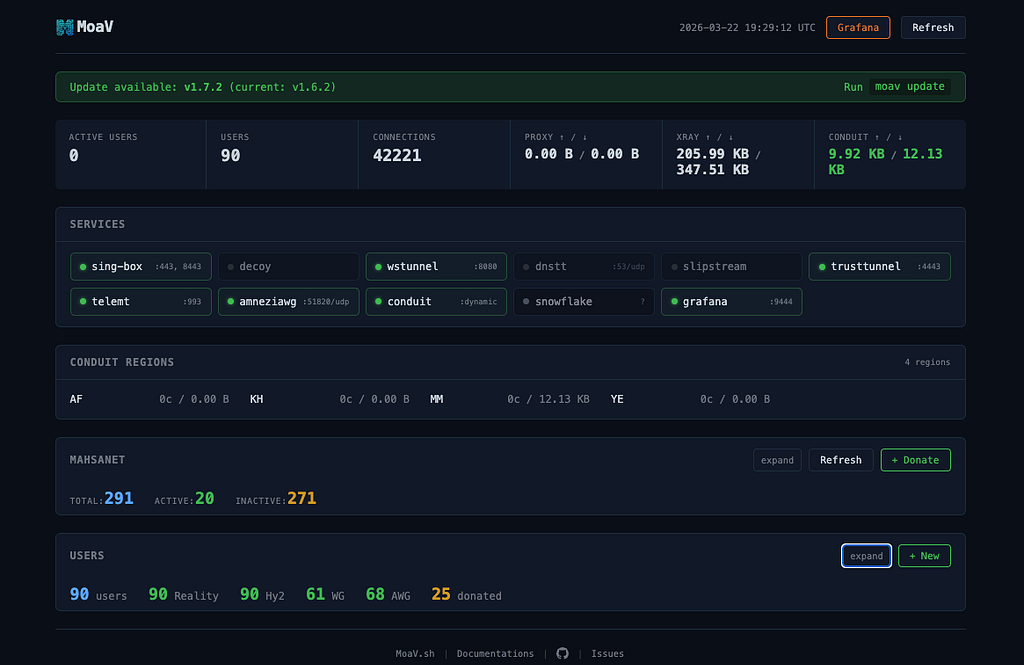Screen dimensions: 1024x665
Task: Click the MM conduit region entry
Action: pyautogui.click(x=510, y=399)
